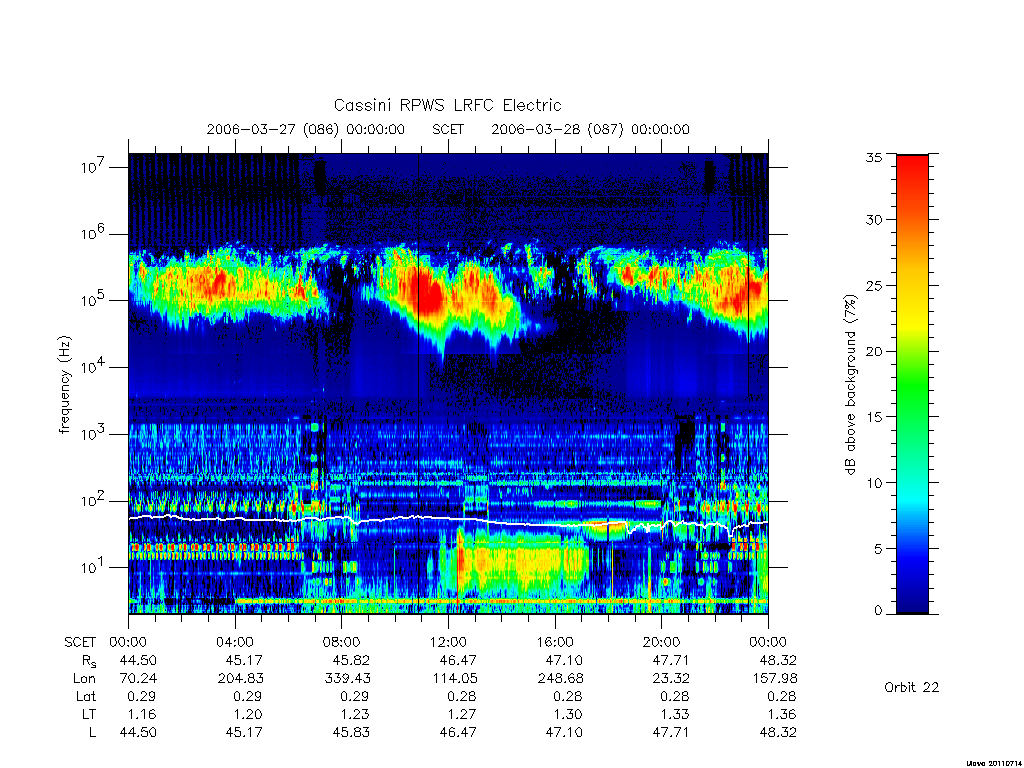Select the Lon value 114.05
Screen dimensions: 1024x768
point(456,679)
